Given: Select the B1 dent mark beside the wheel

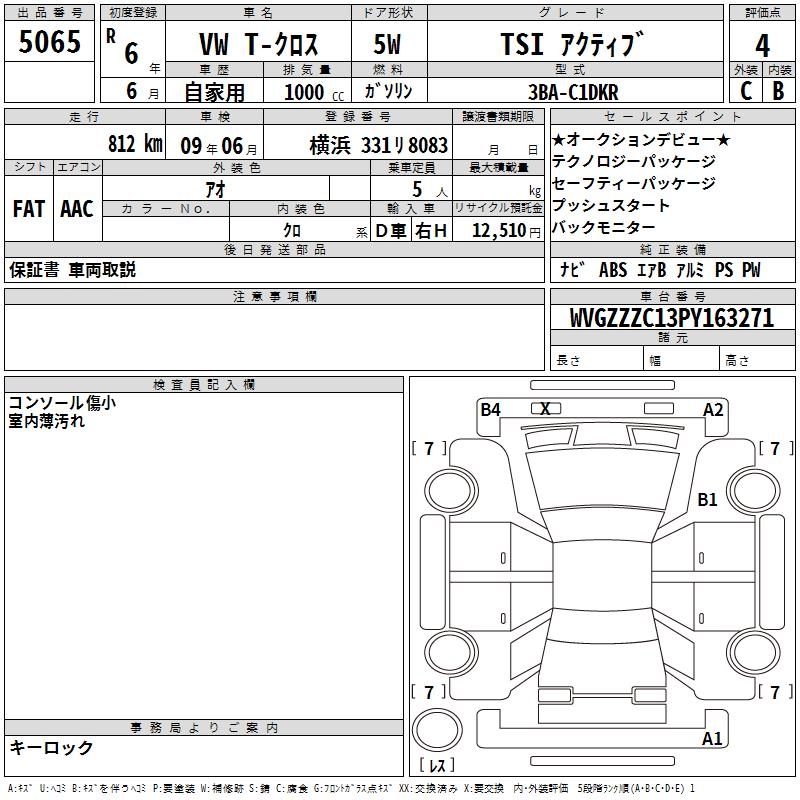Looking at the screenshot, I should coord(708,500).
